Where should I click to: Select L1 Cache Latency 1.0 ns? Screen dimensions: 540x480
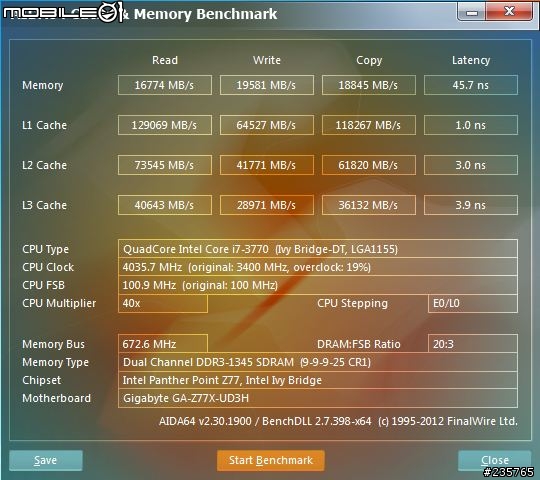471,125
